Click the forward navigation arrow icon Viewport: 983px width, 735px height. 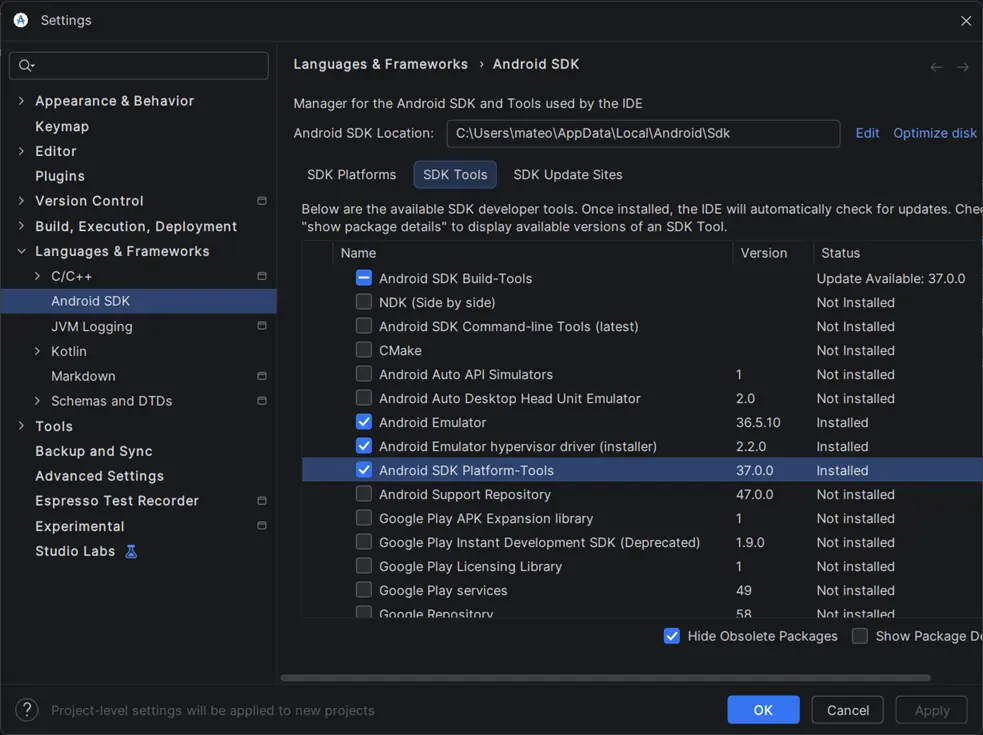tap(963, 67)
